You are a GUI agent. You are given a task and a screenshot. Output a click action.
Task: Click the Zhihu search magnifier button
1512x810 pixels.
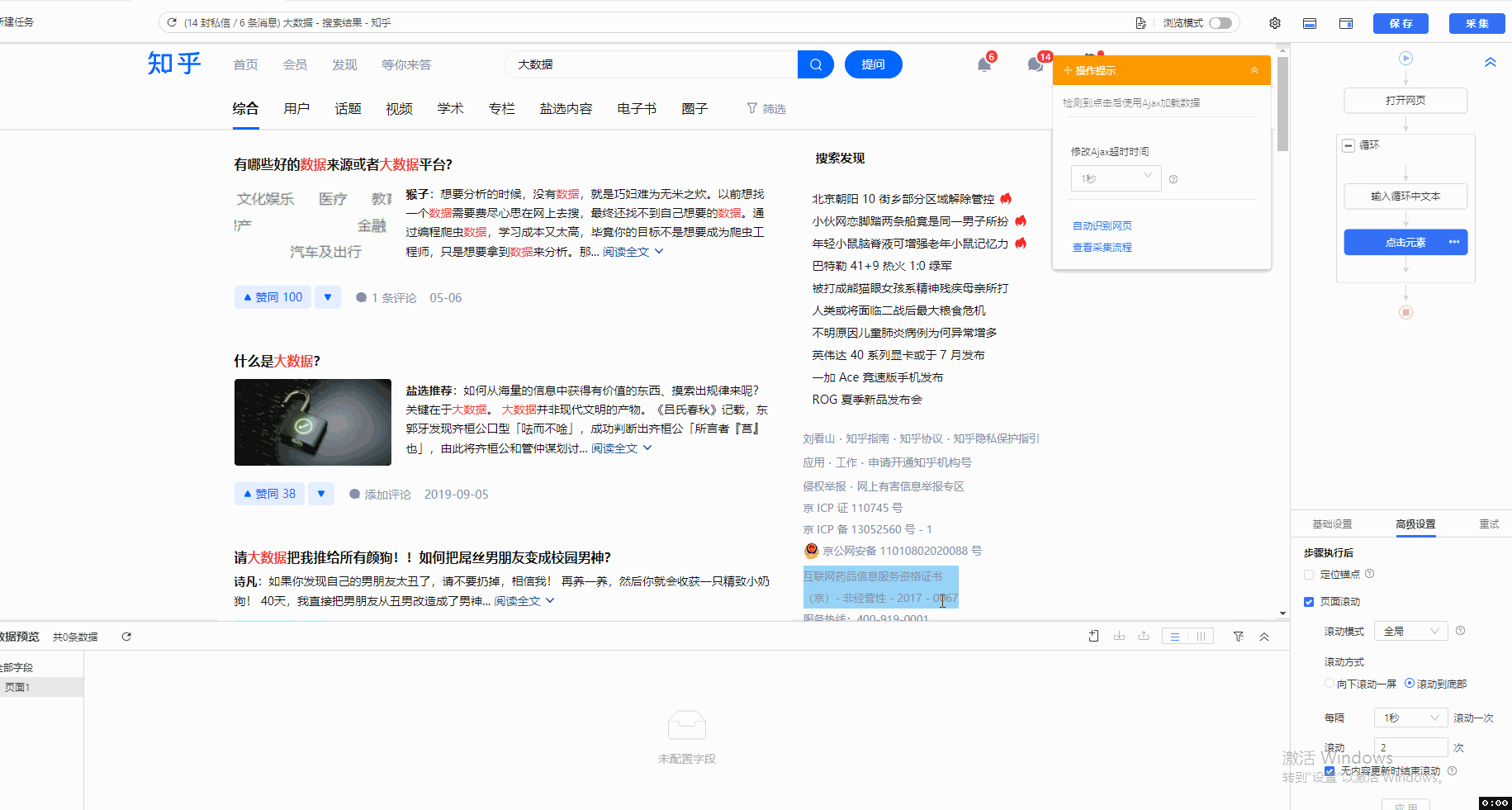pos(816,64)
